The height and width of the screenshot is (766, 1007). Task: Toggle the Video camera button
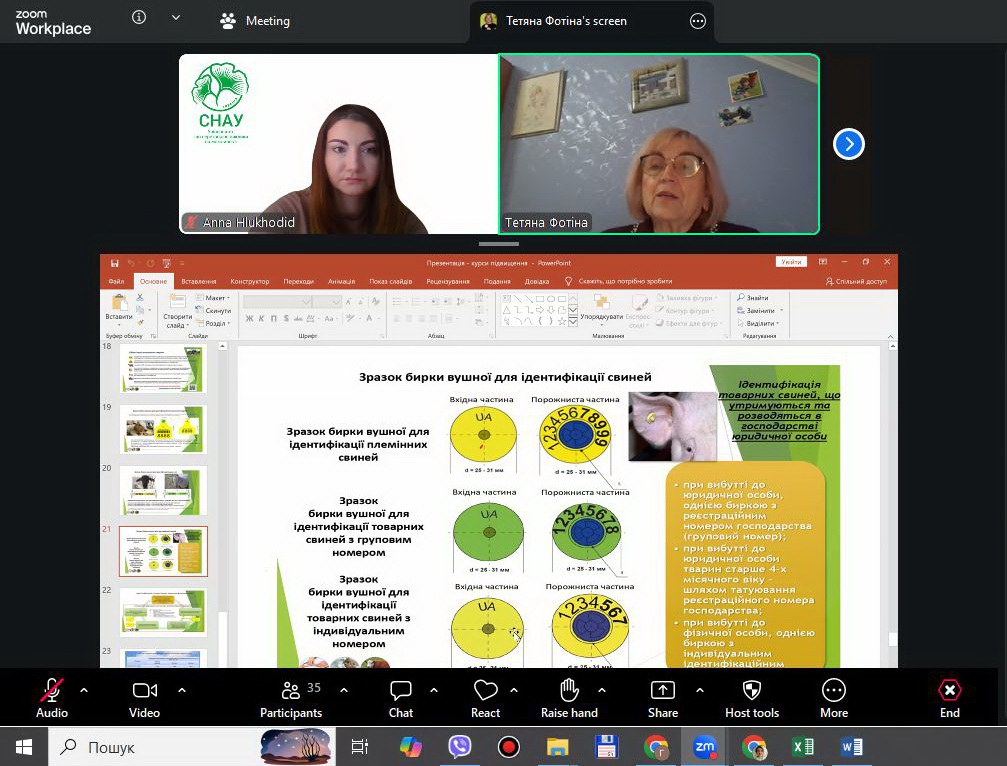click(145, 691)
